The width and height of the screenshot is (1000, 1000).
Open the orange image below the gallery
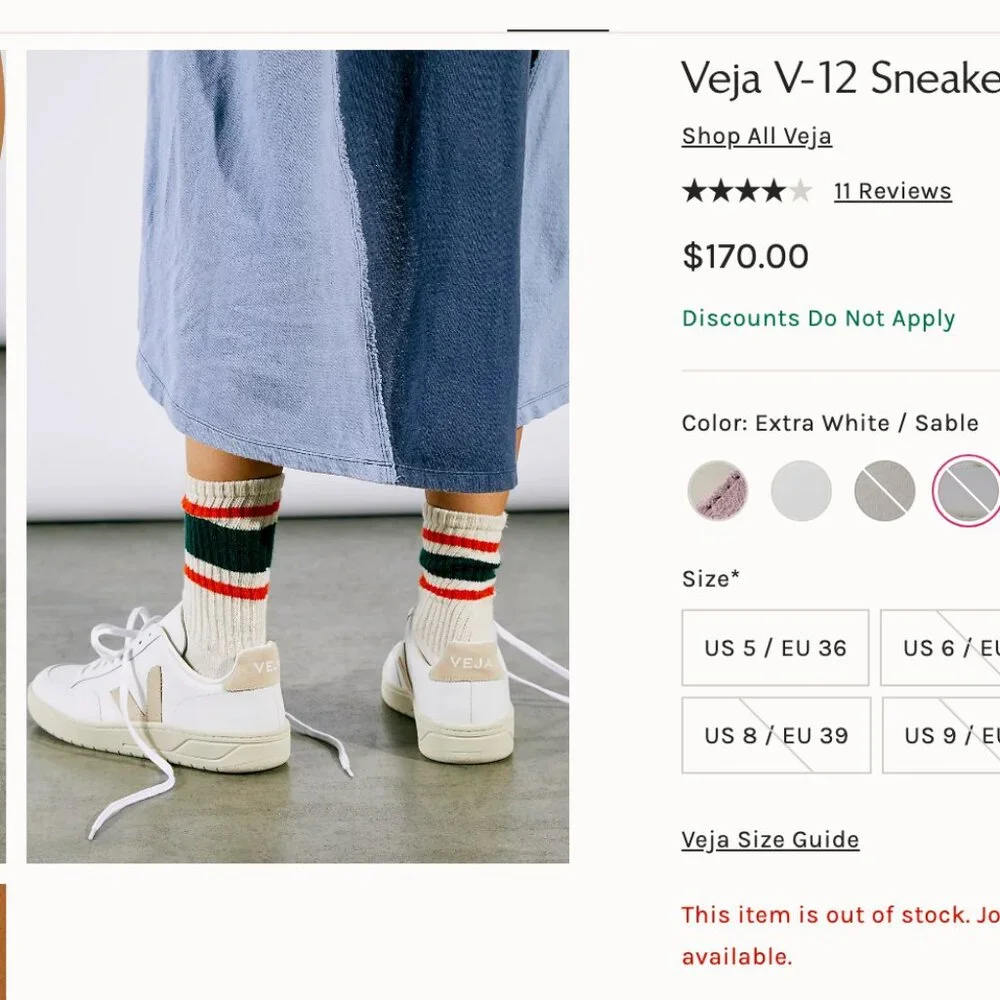(3, 940)
